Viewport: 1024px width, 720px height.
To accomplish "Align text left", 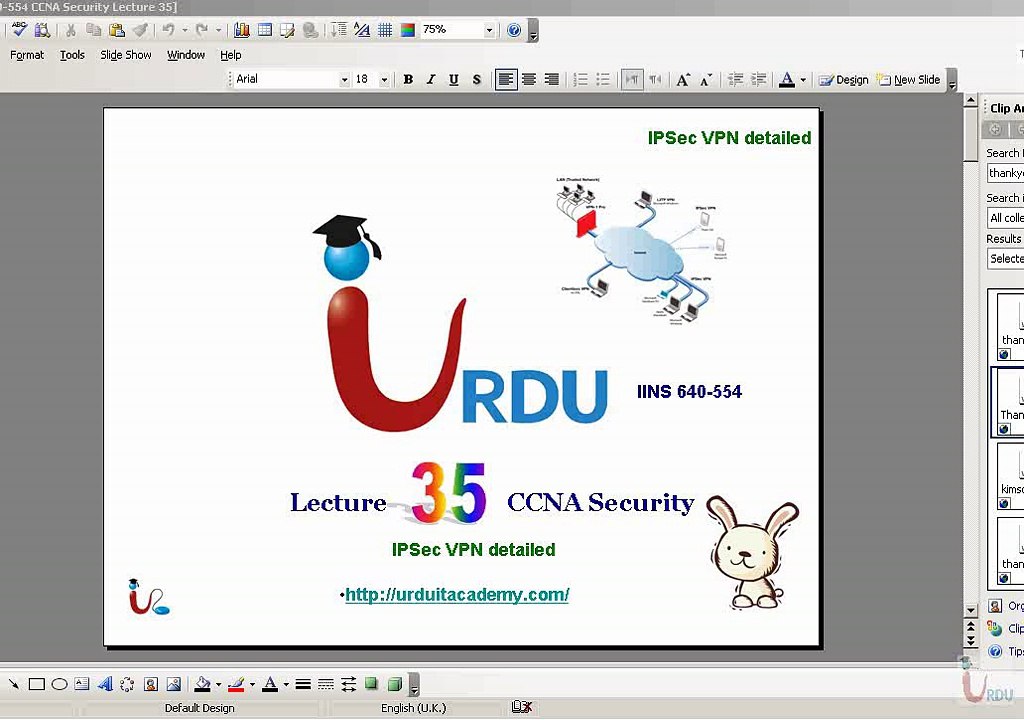I will (506, 80).
